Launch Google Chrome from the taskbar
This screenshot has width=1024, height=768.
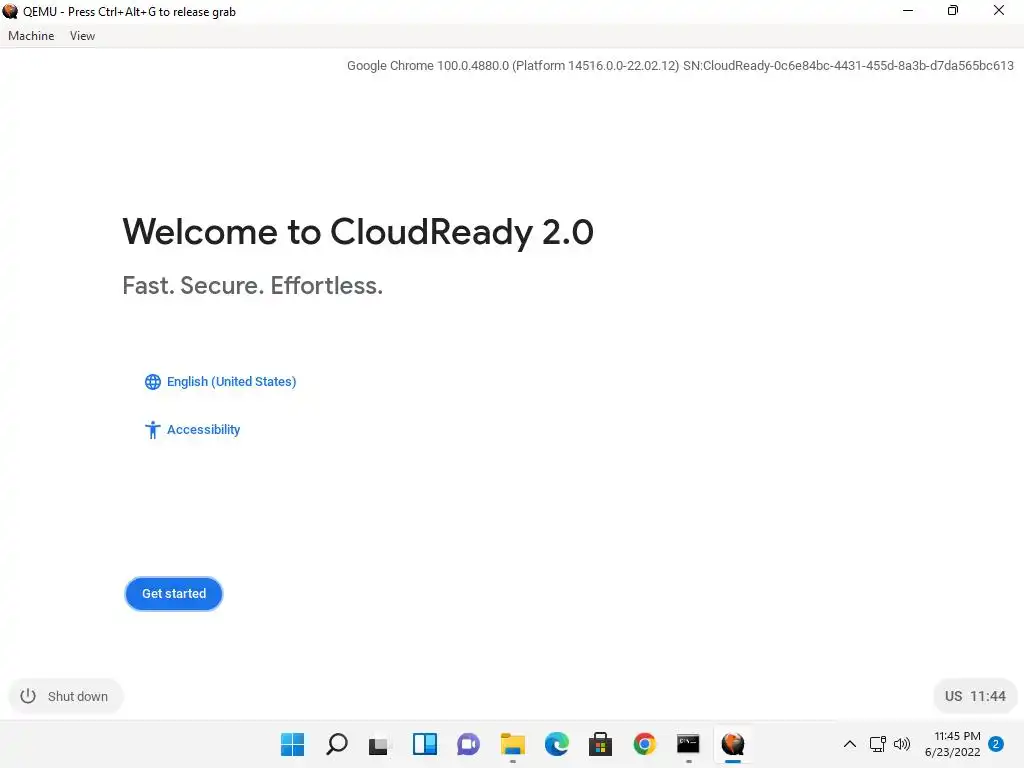(645, 744)
